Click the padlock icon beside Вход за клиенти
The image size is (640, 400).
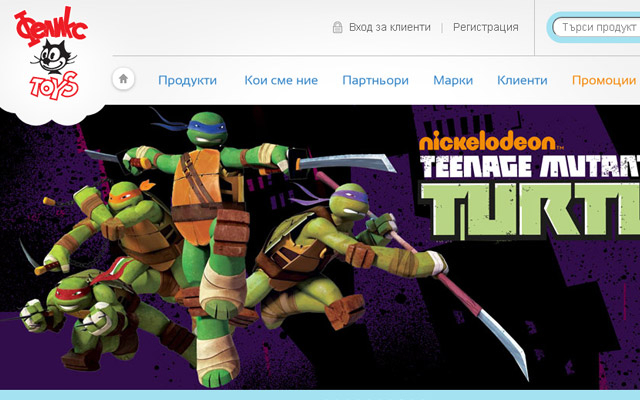(x=337, y=27)
